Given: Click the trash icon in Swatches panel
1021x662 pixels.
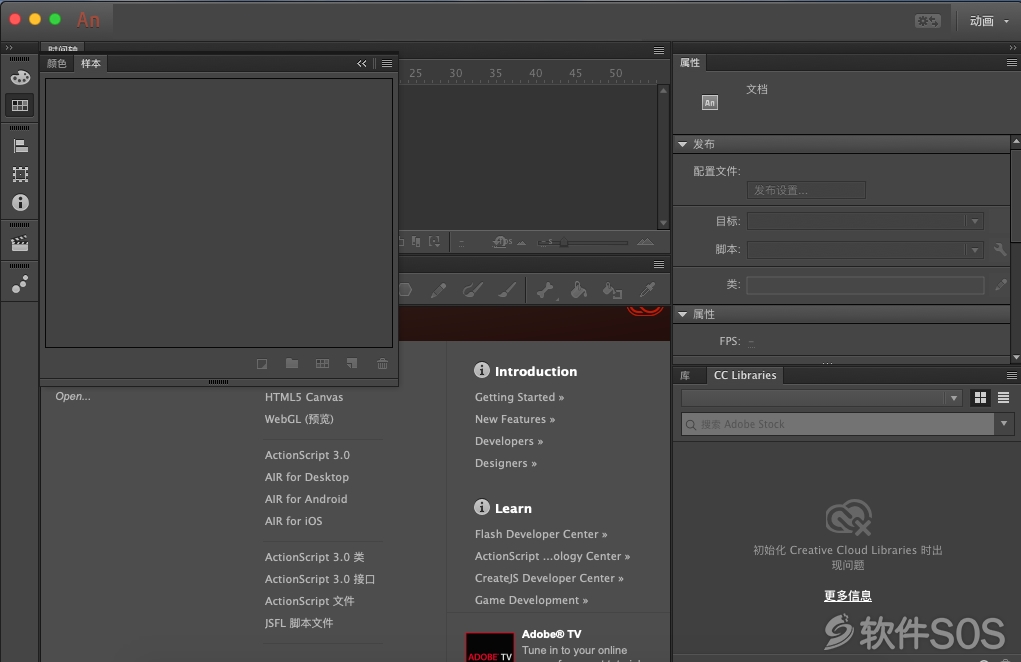Looking at the screenshot, I should [x=382, y=363].
